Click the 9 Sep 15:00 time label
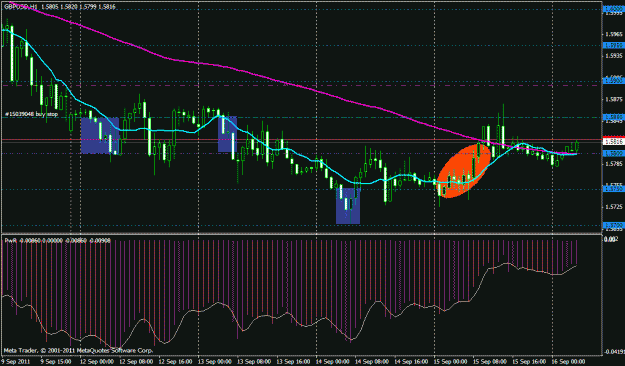The image size is (625, 366). pyautogui.click(x=55, y=361)
